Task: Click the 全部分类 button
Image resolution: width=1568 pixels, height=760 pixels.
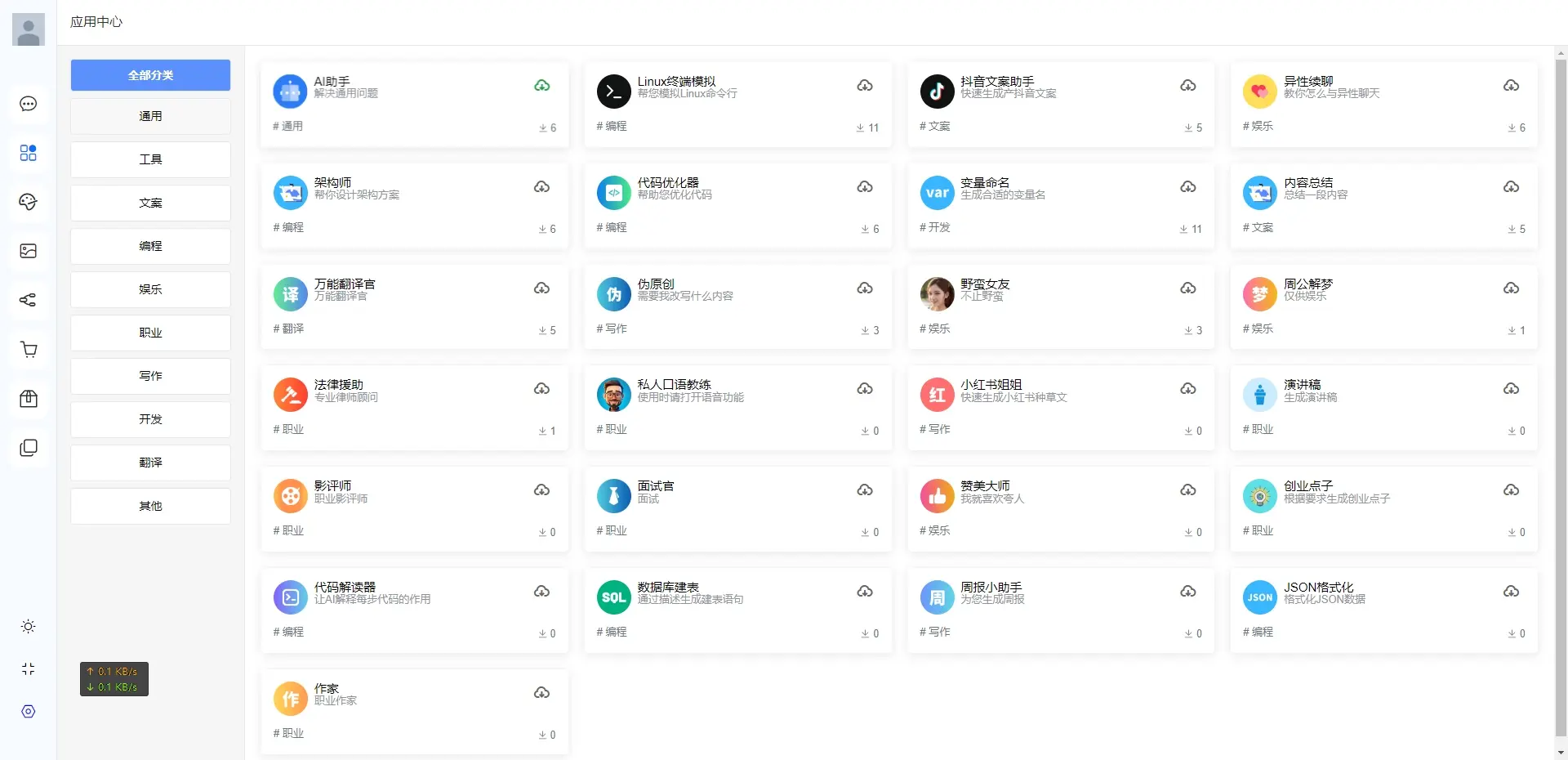Action: click(150, 75)
